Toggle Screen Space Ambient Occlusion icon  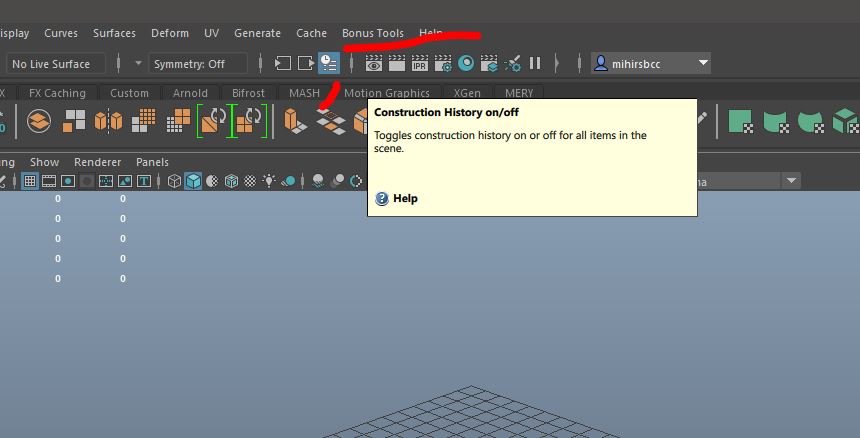318,181
